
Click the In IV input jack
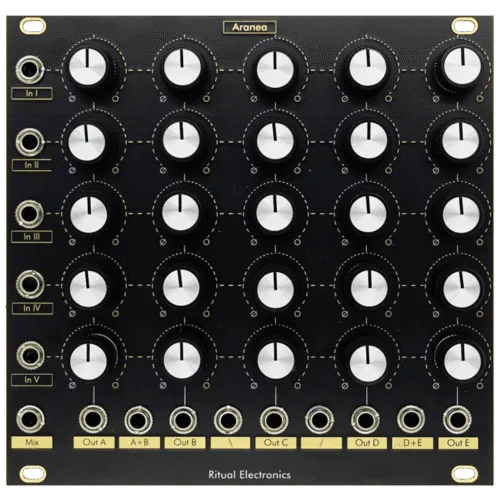click(29, 285)
